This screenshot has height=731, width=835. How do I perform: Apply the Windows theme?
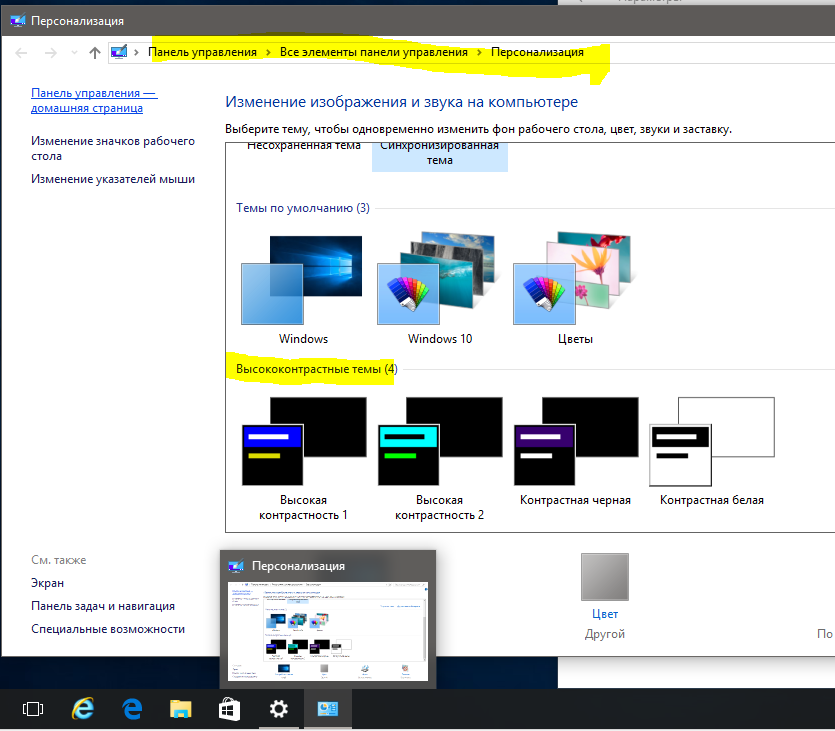tap(304, 289)
